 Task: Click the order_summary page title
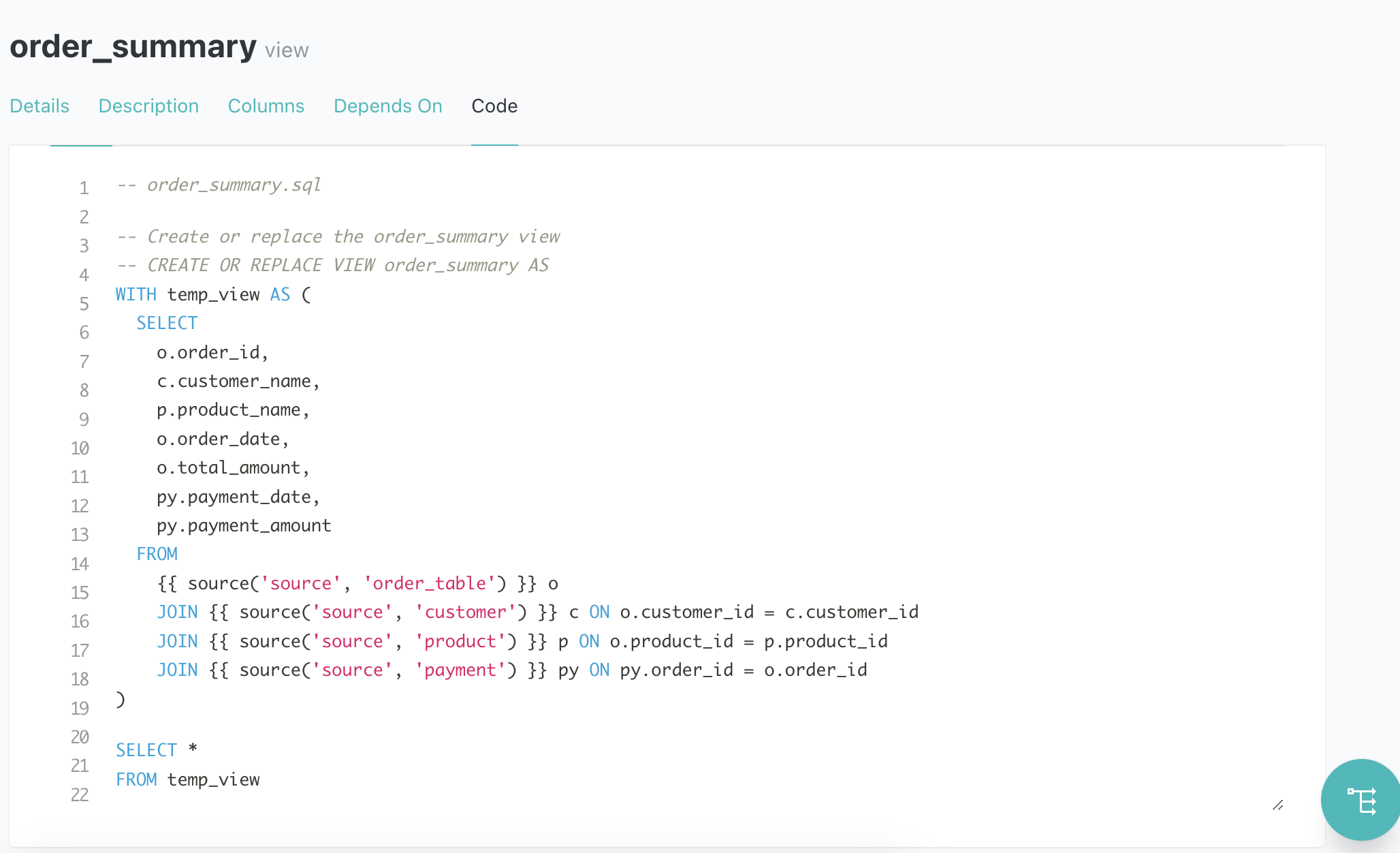click(133, 46)
